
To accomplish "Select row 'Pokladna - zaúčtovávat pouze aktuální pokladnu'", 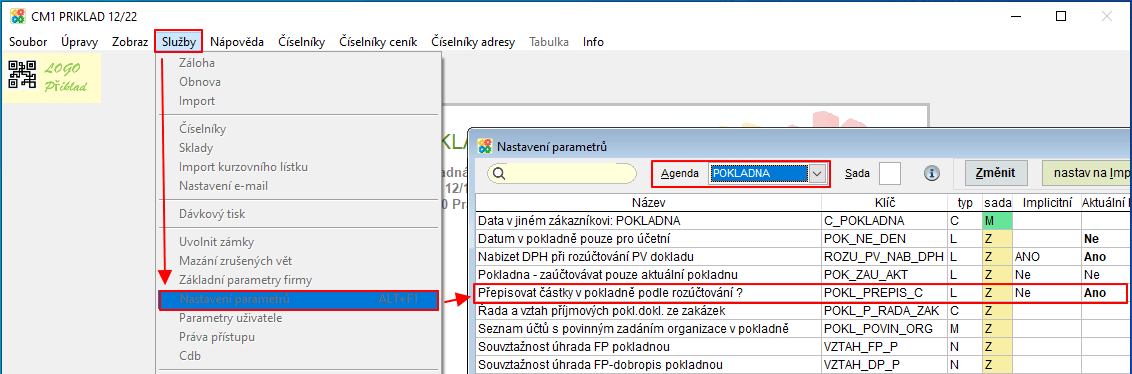I will pyautogui.click(x=804, y=274).
